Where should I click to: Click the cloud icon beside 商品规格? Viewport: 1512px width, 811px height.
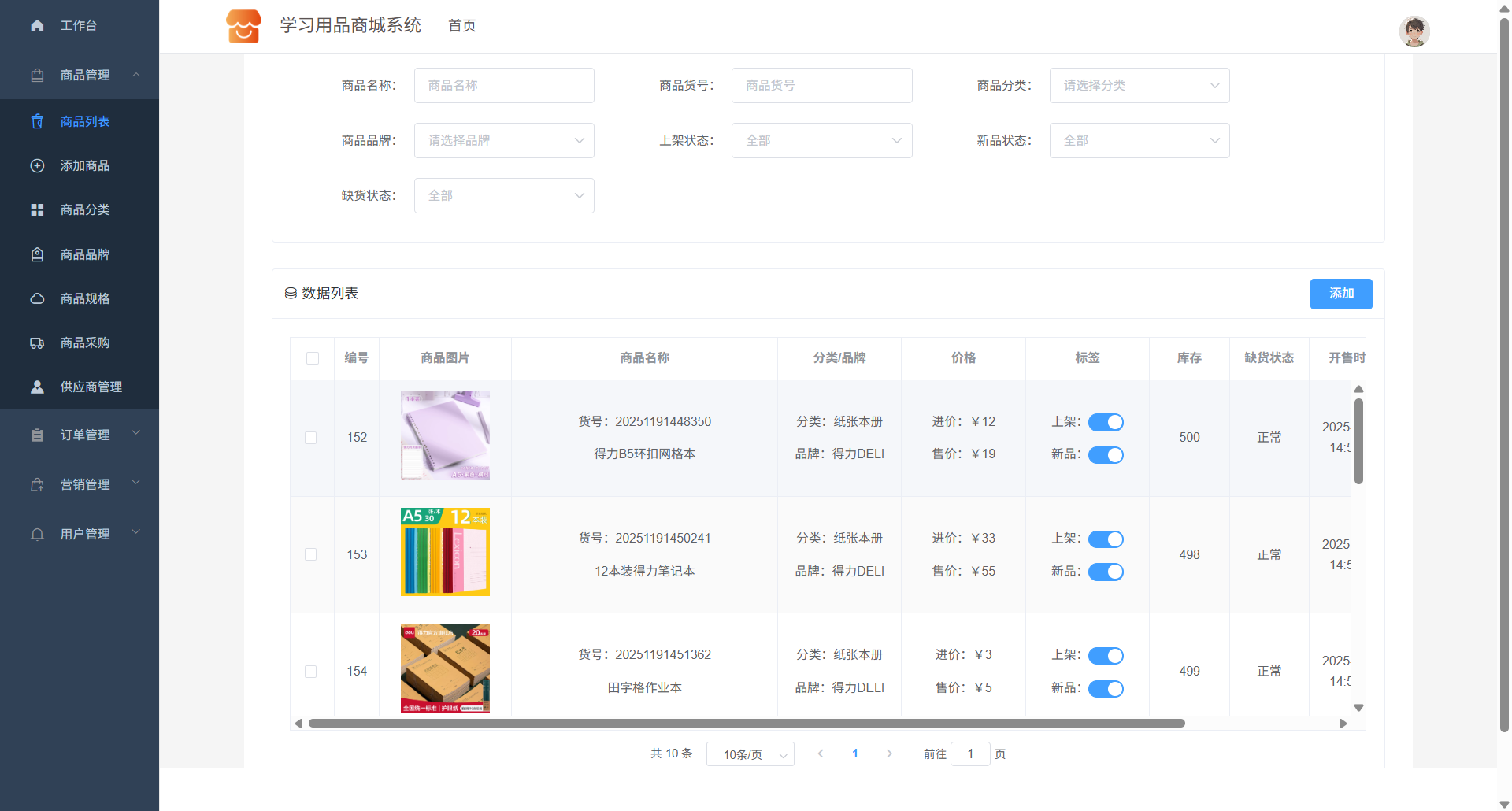click(x=37, y=298)
